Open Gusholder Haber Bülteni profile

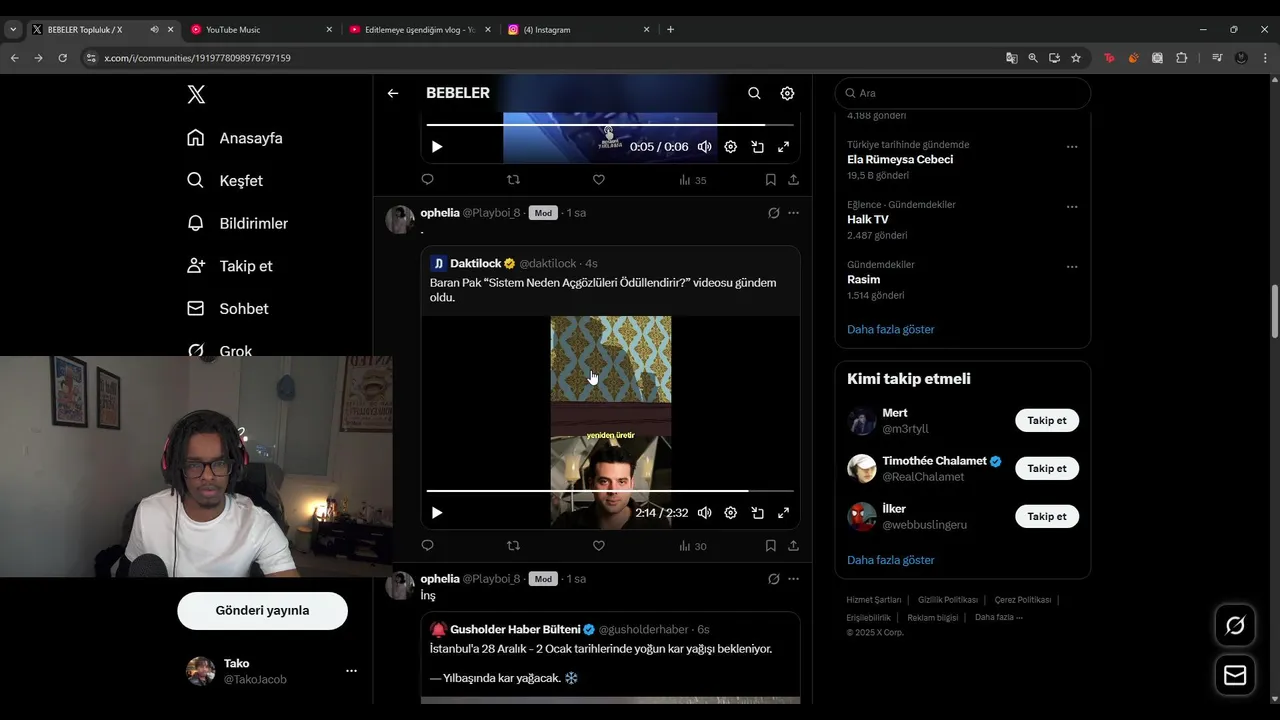(515, 629)
